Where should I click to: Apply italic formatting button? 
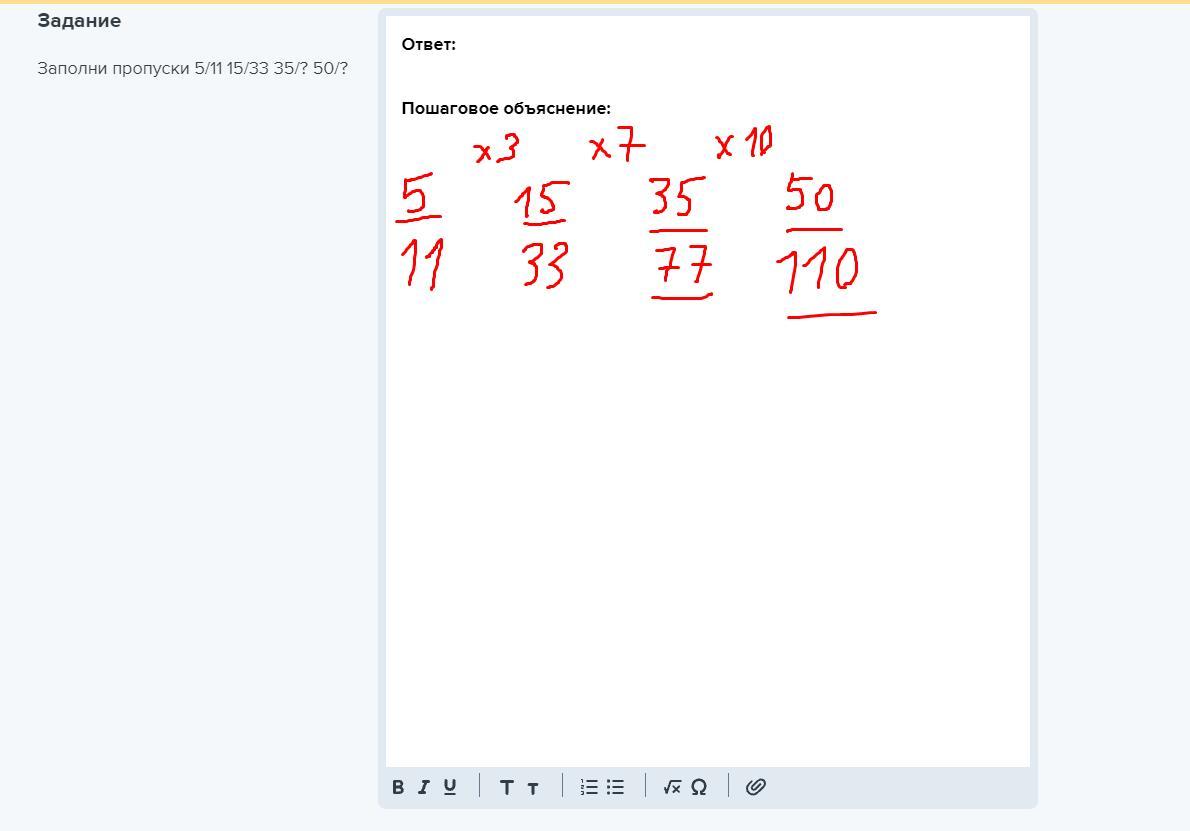423,787
